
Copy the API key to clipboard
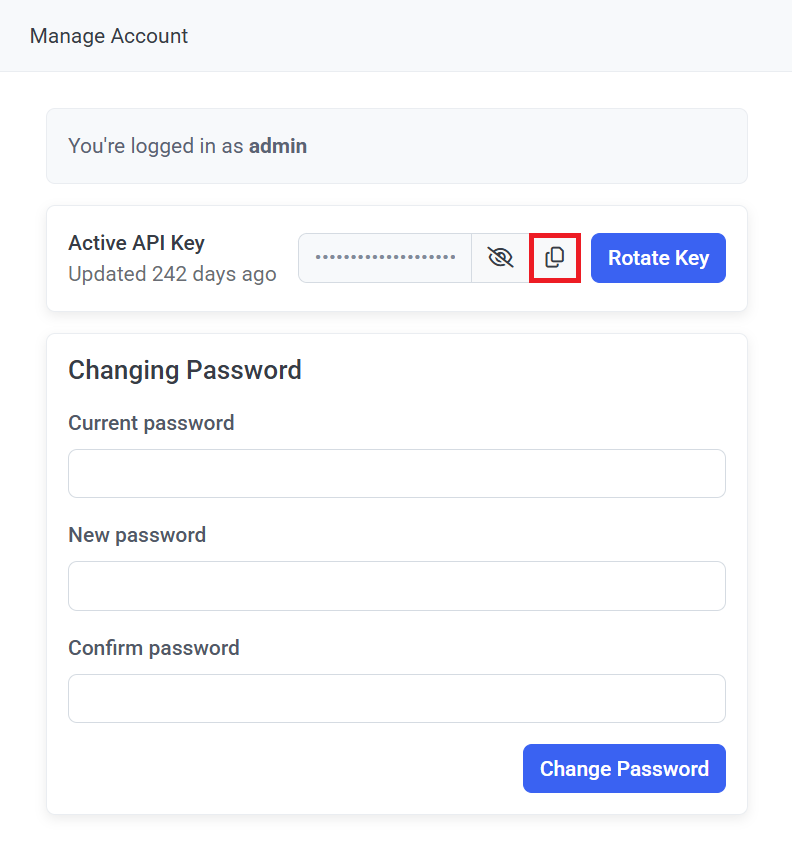555,258
